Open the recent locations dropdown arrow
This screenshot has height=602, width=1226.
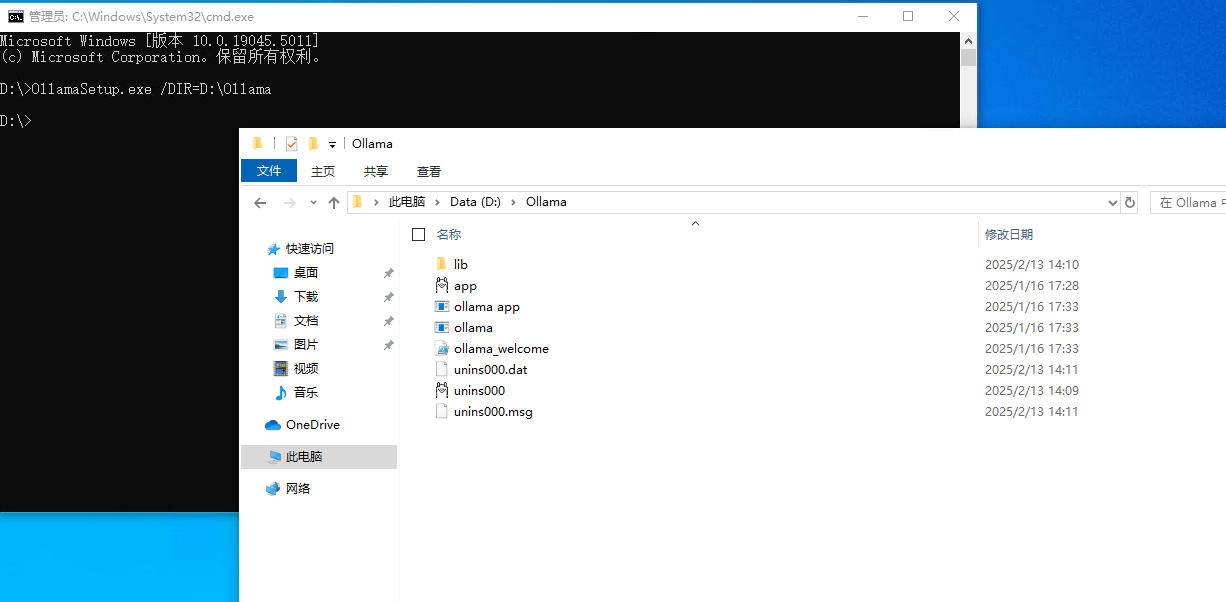(313, 202)
